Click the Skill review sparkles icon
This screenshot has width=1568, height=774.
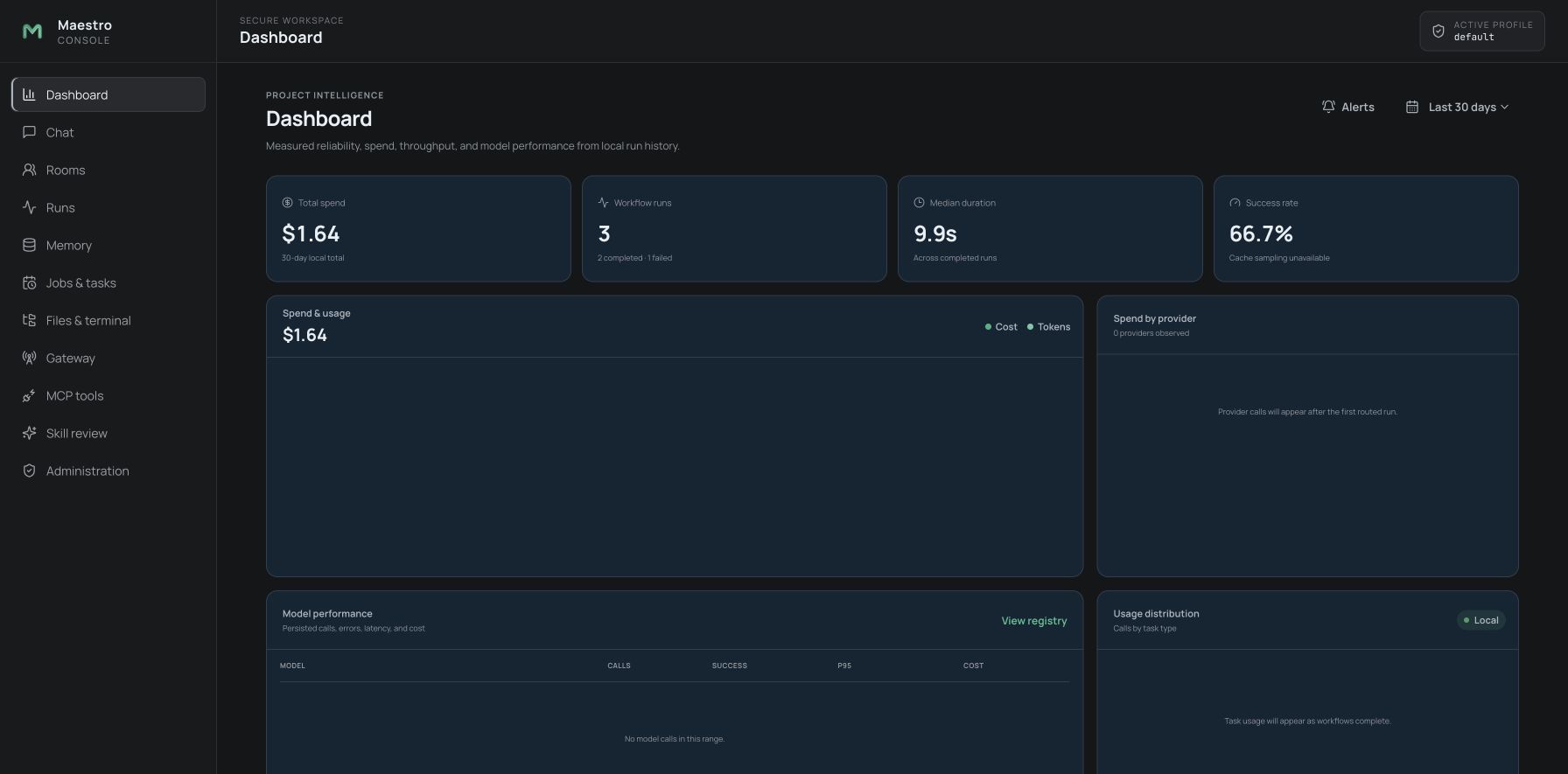pyautogui.click(x=29, y=433)
